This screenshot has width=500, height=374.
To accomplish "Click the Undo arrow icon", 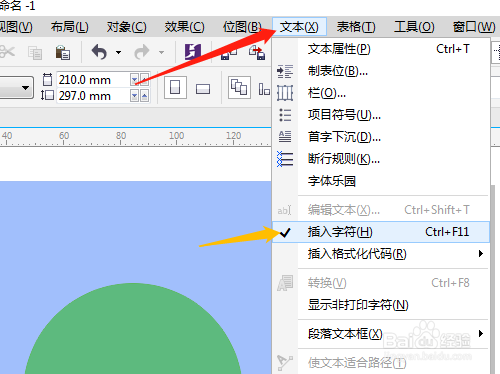I will click(x=99, y=52).
